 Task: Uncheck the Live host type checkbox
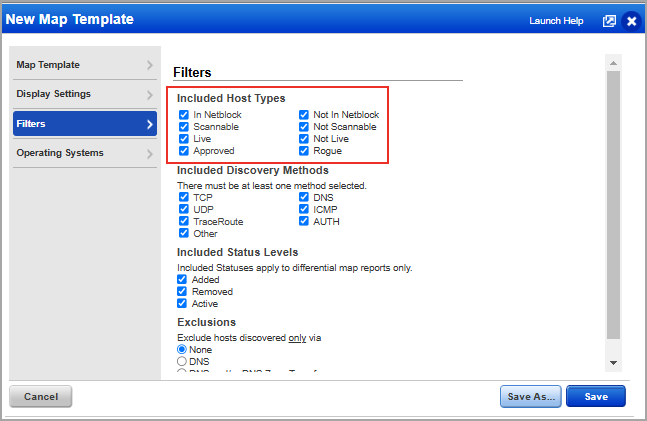184,138
